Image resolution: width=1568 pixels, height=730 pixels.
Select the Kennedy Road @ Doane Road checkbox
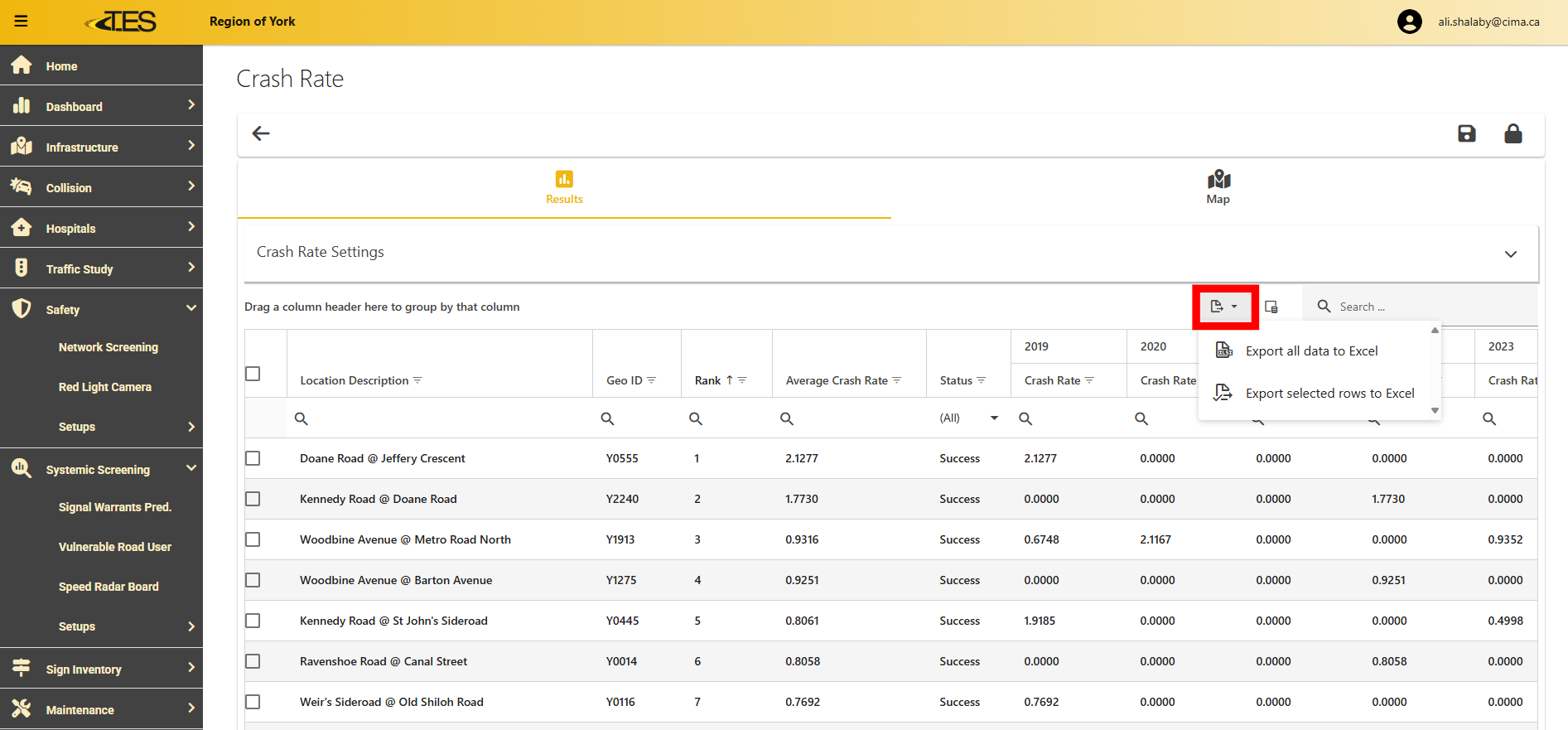coord(253,499)
